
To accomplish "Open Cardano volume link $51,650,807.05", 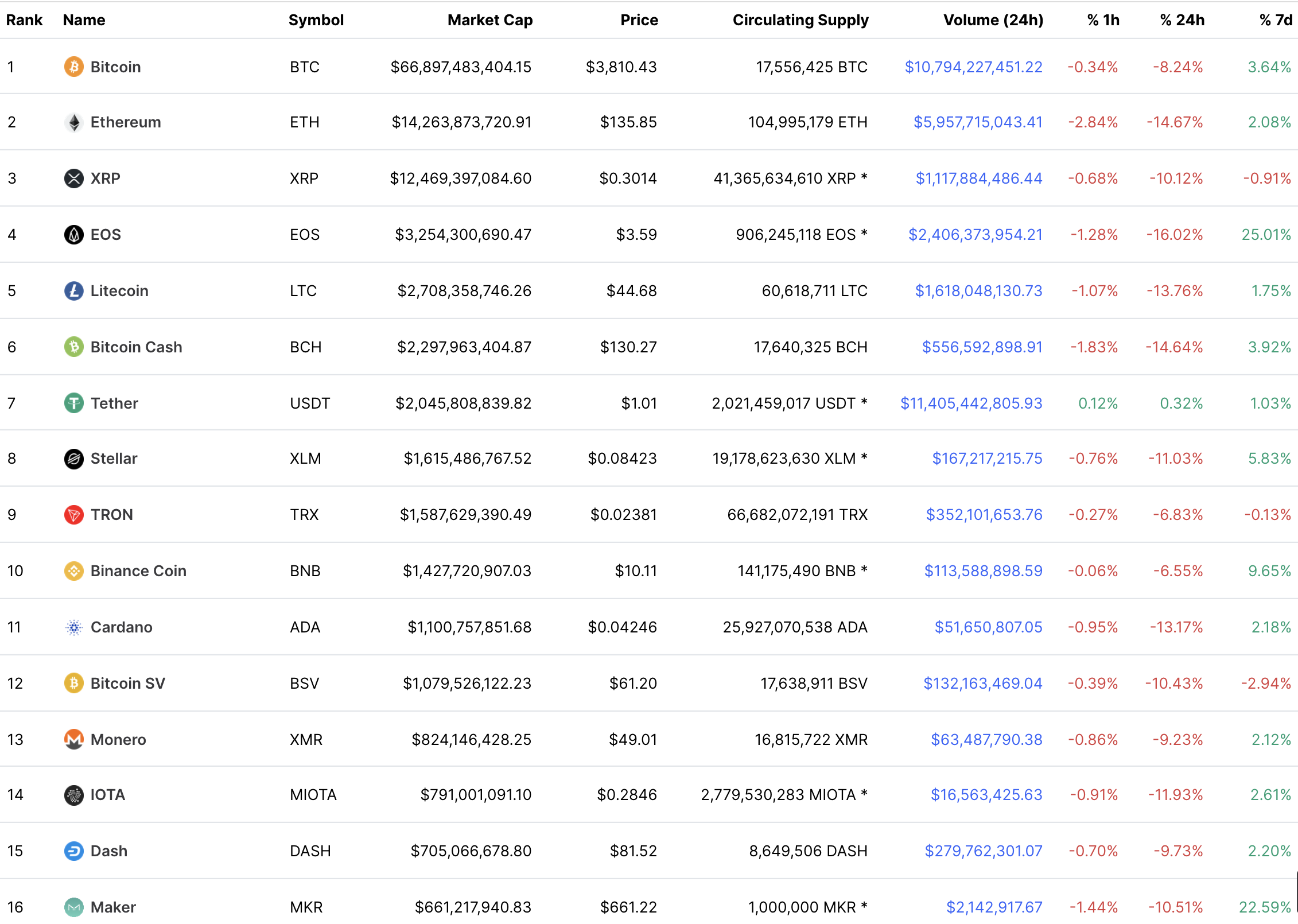I will point(988,627).
